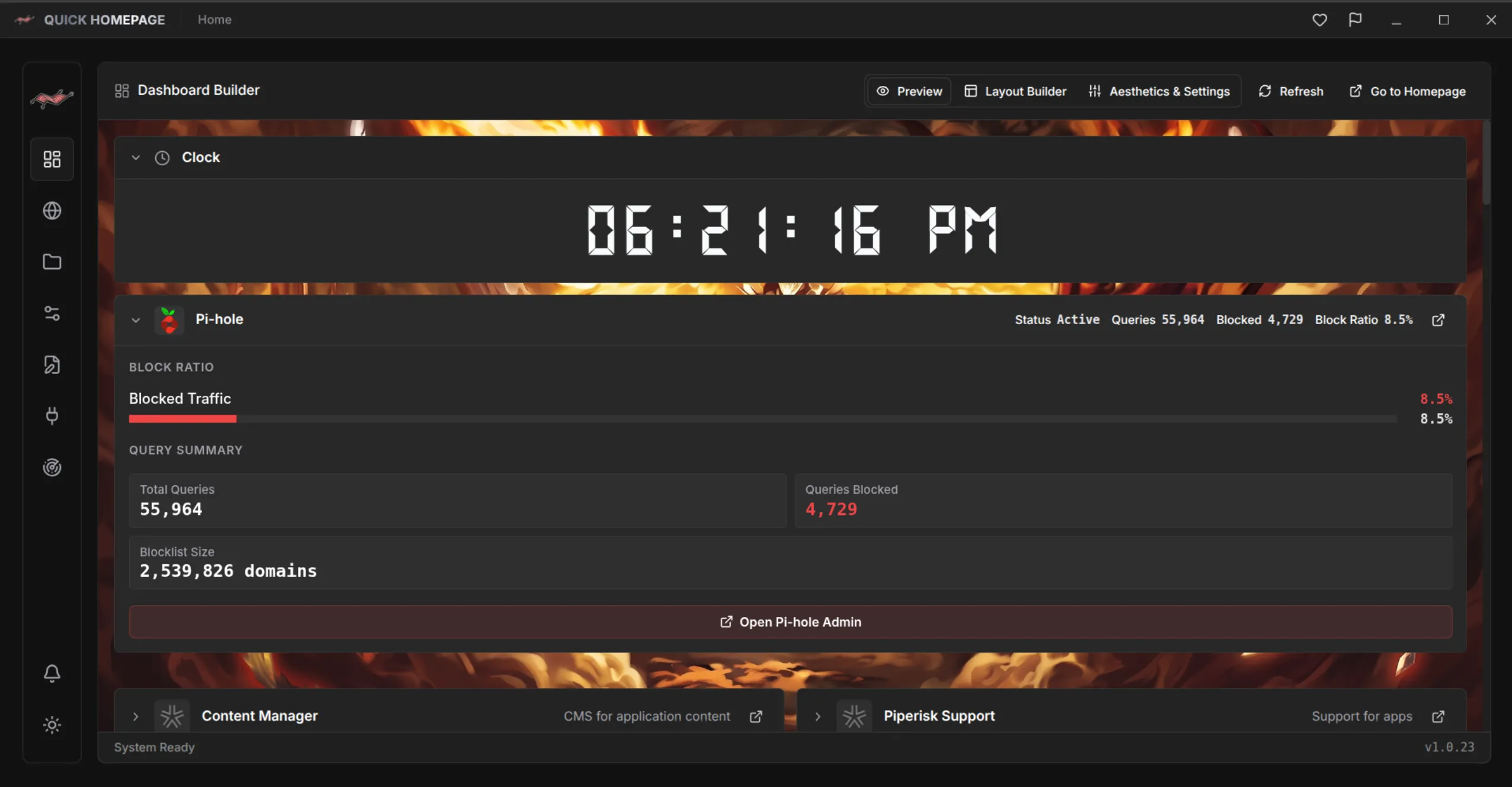This screenshot has height=787, width=1512.
Task: Open the document edit icon in sidebar
Action: pos(52,364)
